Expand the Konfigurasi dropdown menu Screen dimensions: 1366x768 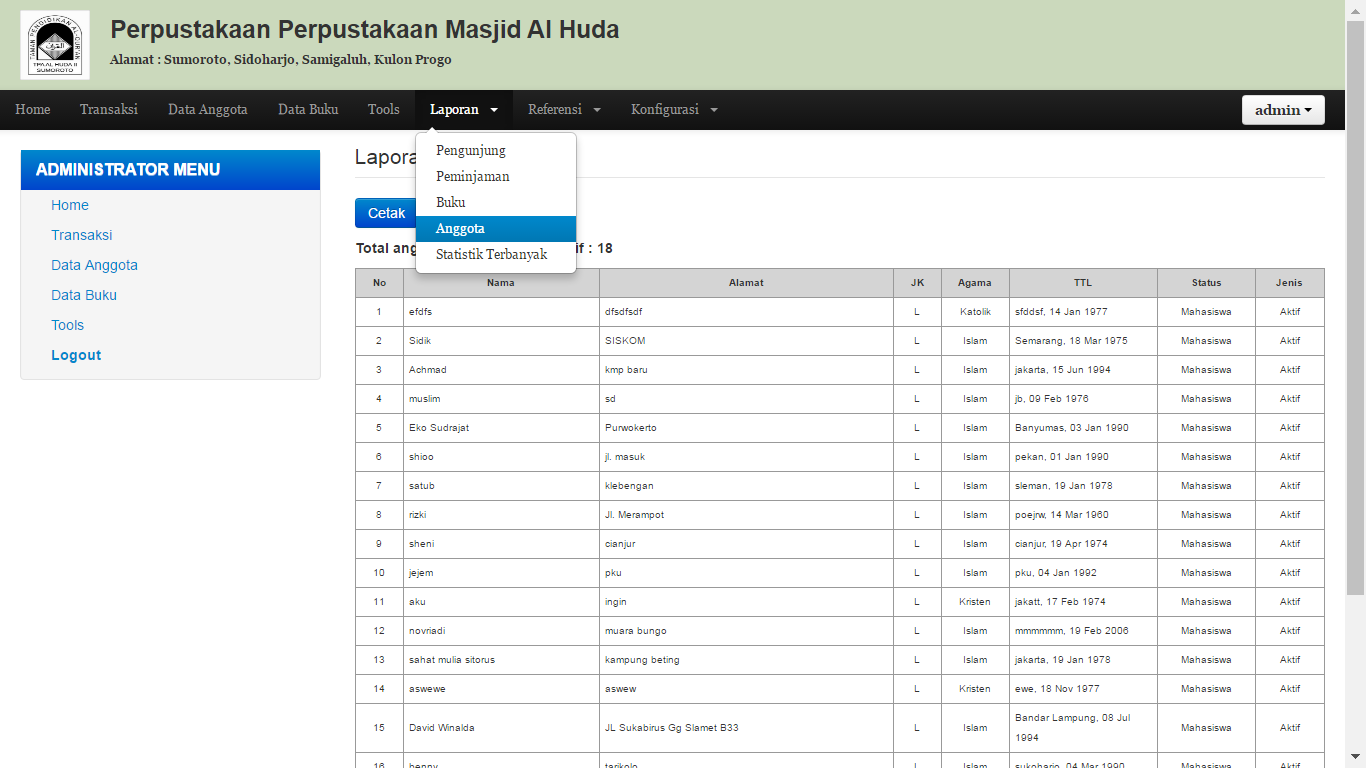[x=674, y=110]
